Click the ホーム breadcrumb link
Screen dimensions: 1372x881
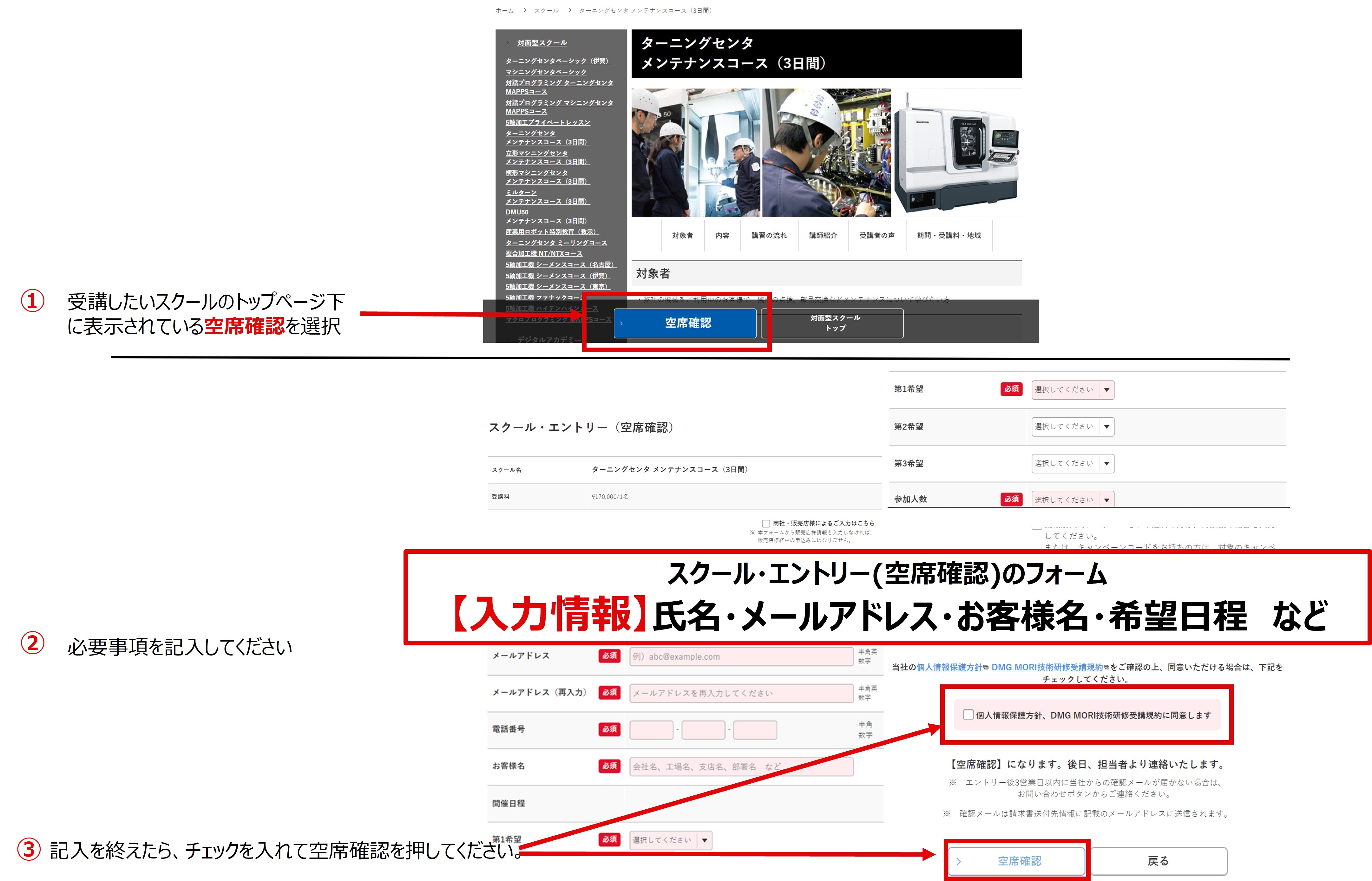tap(504, 10)
